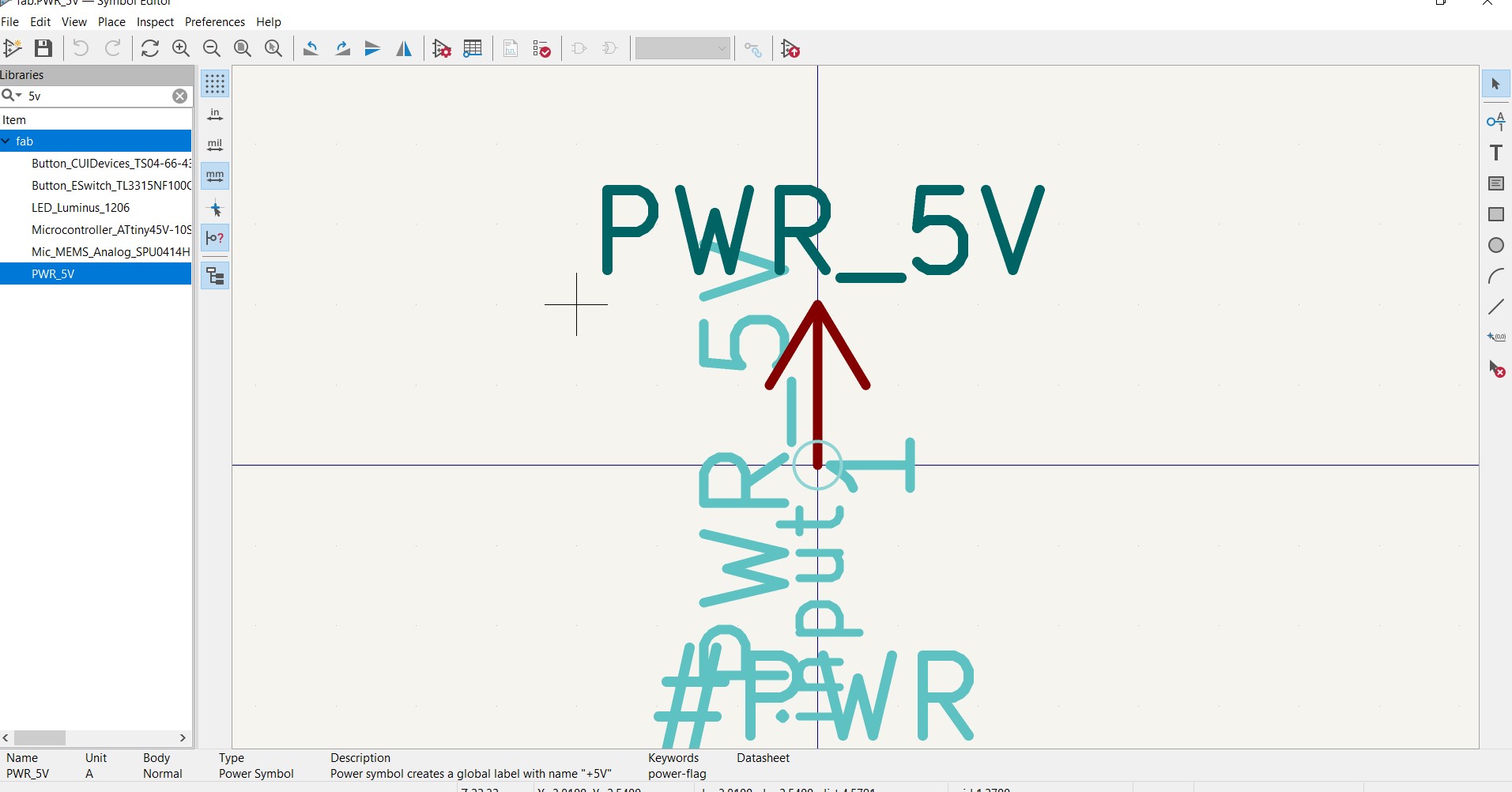Image resolution: width=1512 pixels, height=792 pixels.
Task: Select the Add Lines tool
Action: (x=1495, y=307)
